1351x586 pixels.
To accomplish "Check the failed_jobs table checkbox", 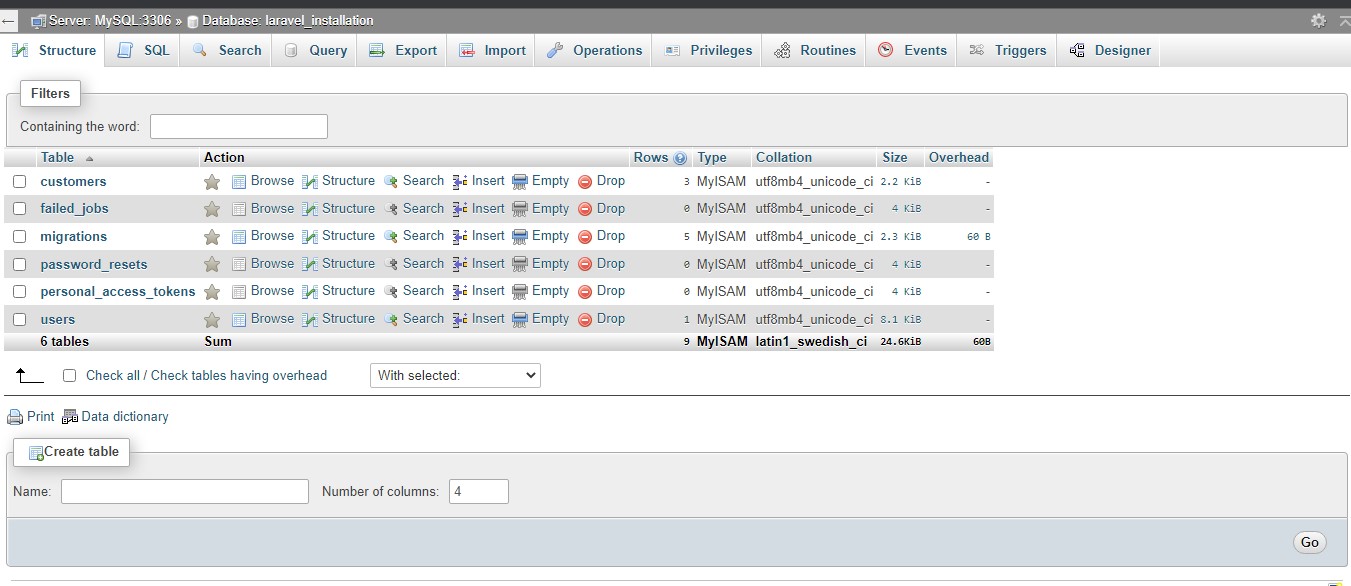I will click(19, 209).
